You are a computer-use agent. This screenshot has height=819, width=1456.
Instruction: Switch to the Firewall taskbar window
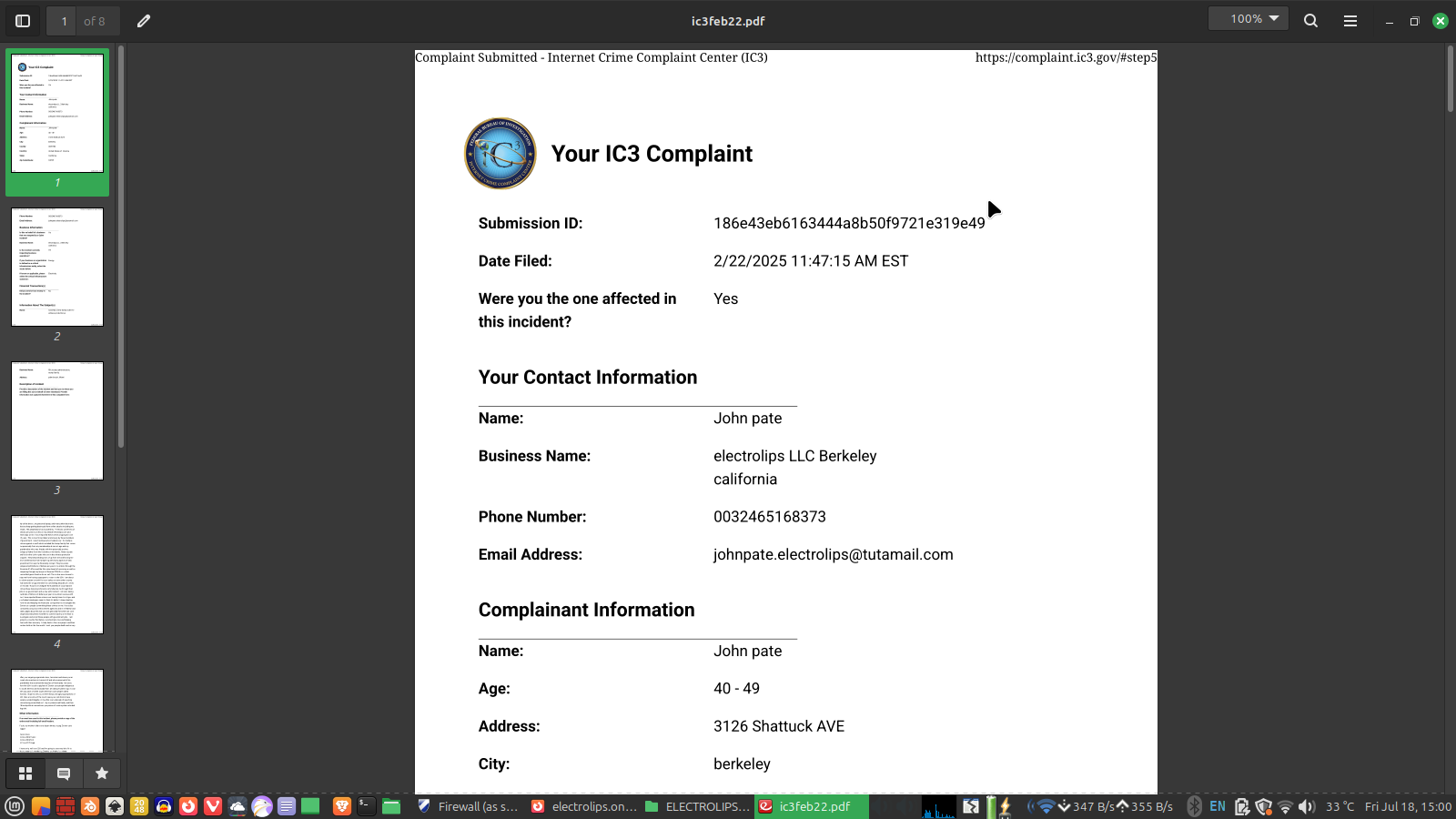(x=468, y=806)
